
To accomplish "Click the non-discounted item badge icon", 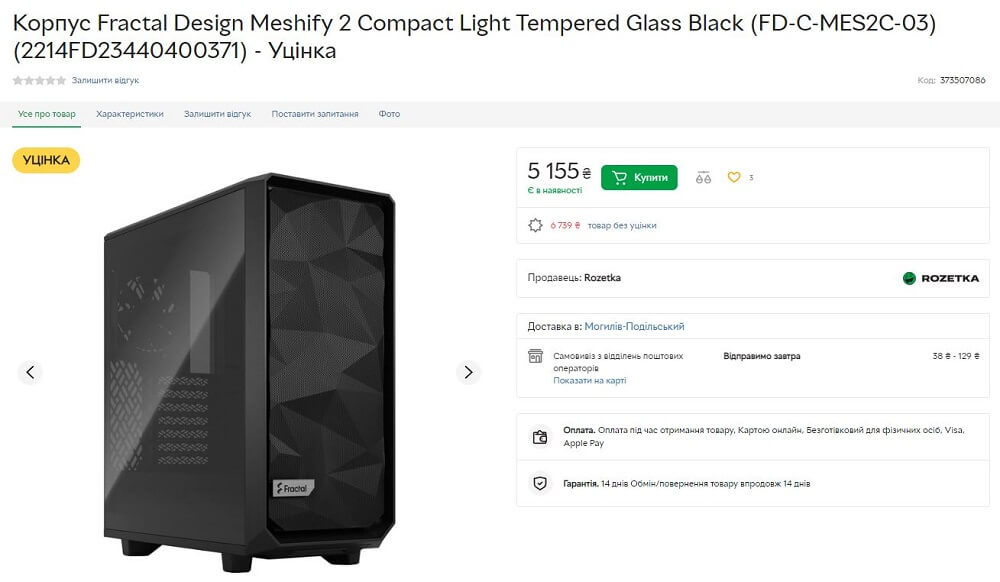I will [535, 225].
